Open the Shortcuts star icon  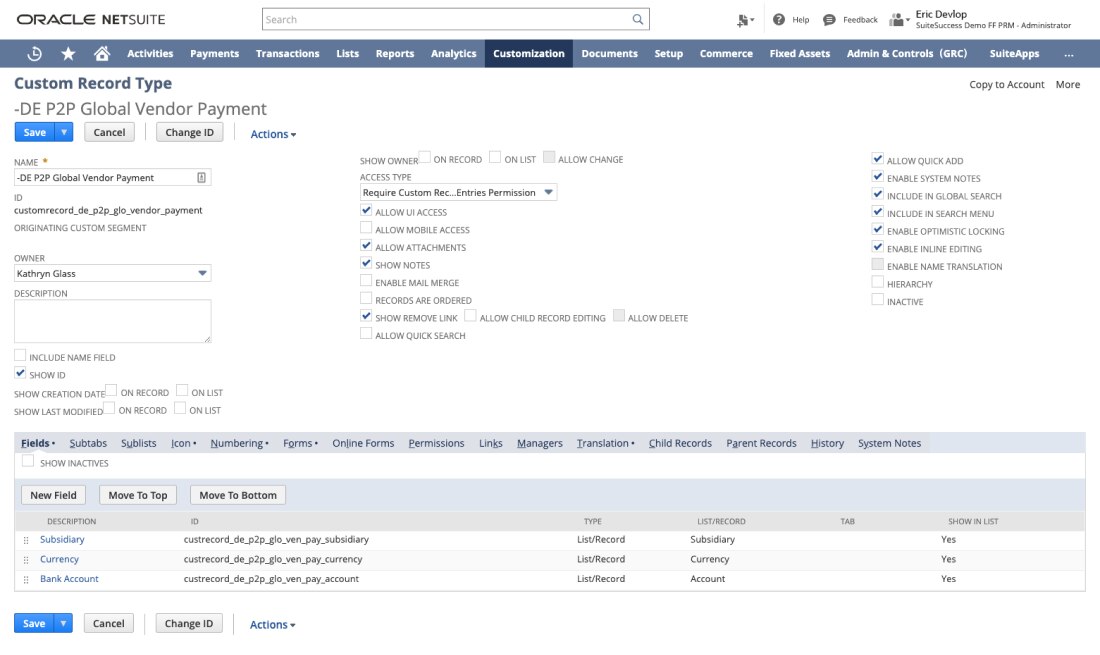[68, 54]
